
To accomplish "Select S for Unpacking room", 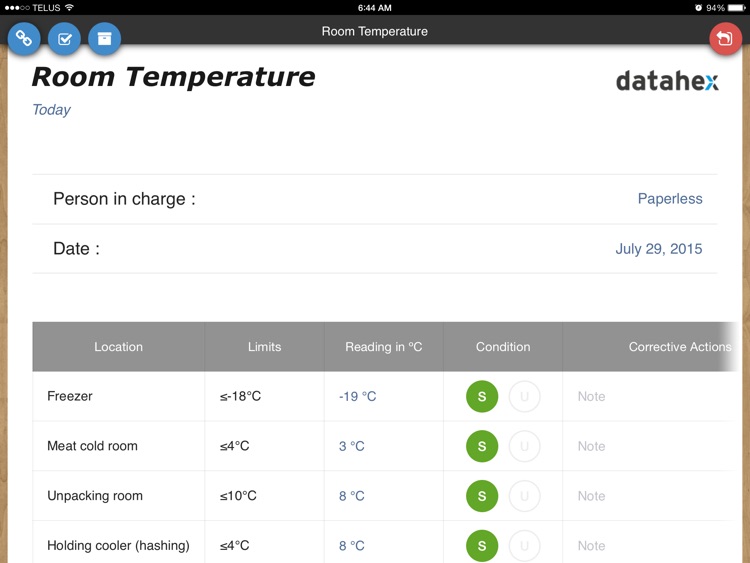I will (482, 496).
